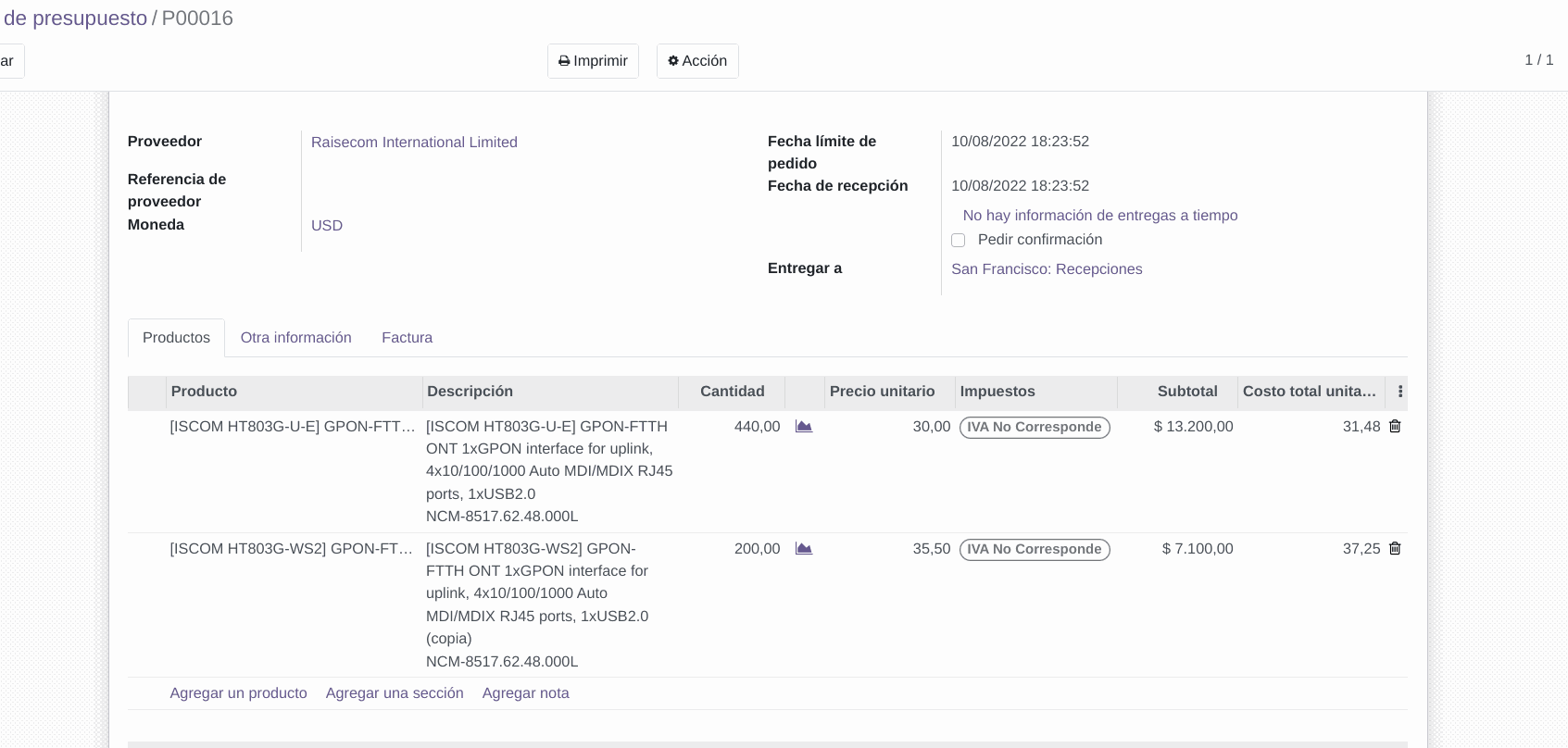Click the USD currency link

pyautogui.click(x=327, y=226)
